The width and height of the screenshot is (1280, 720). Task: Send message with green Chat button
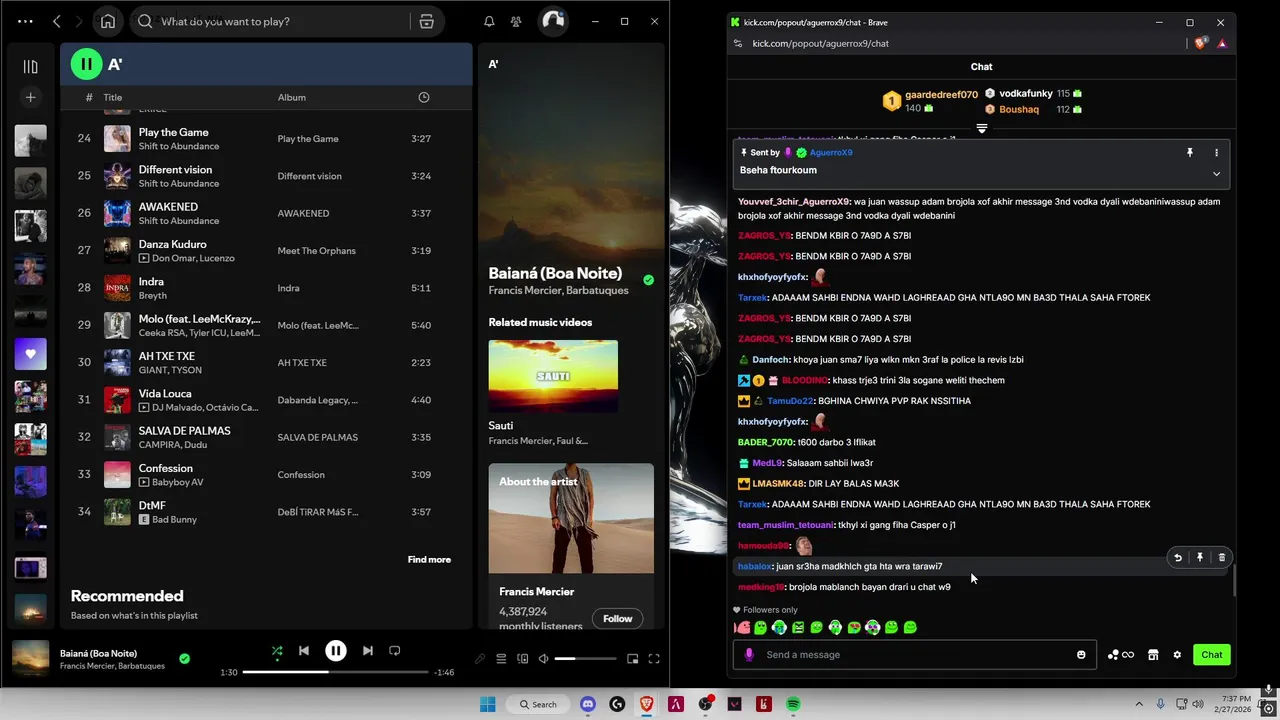click(x=1212, y=655)
